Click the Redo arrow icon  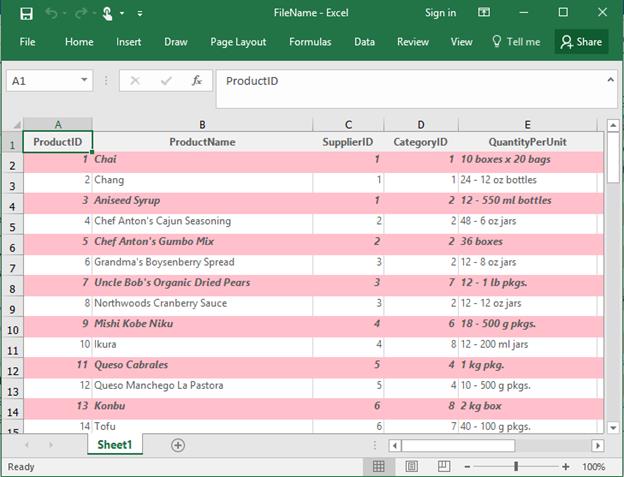81,13
